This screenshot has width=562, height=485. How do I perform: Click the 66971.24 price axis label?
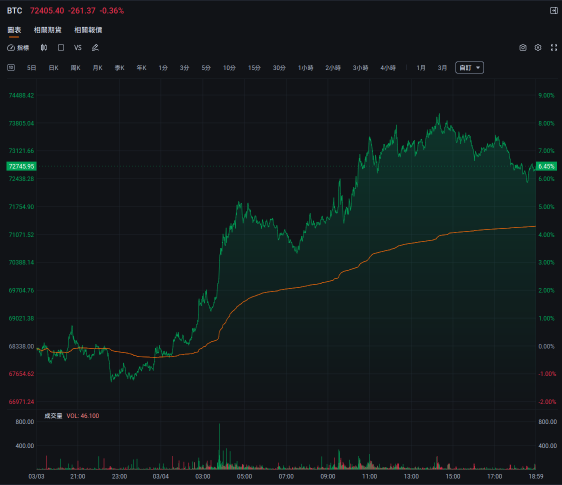(x=22, y=401)
